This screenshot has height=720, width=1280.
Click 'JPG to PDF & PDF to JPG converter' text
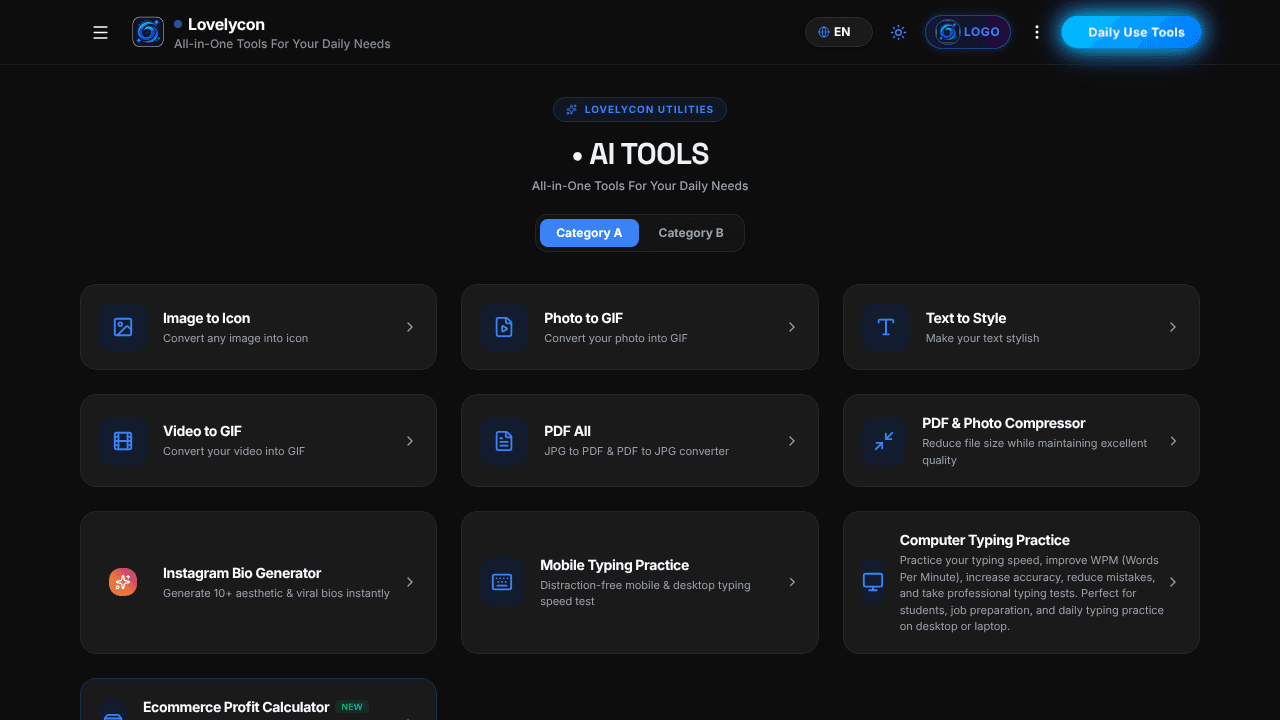(637, 451)
